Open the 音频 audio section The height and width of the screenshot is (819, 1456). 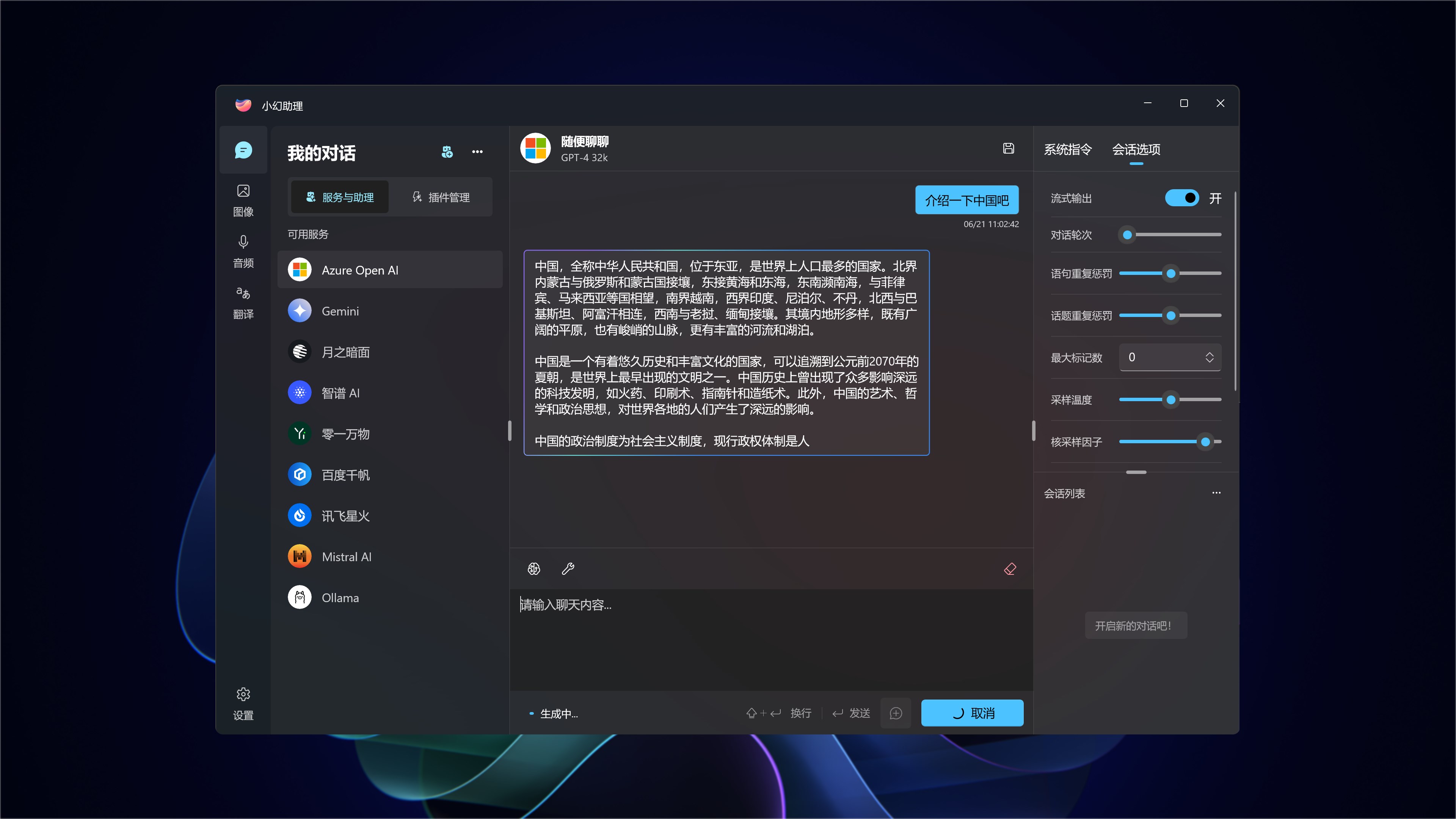click(x=243, y=251)
